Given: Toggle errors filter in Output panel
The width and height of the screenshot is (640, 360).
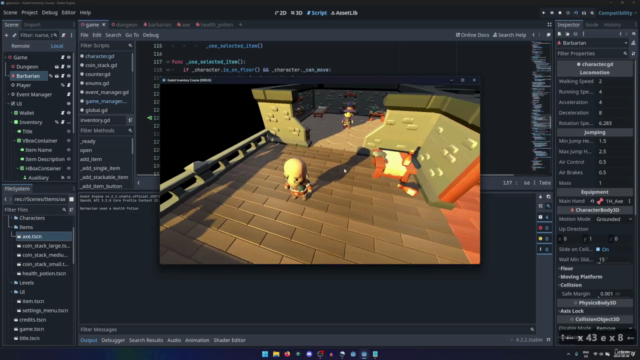Looking at the screenshot, I should [x=544, y=228].
